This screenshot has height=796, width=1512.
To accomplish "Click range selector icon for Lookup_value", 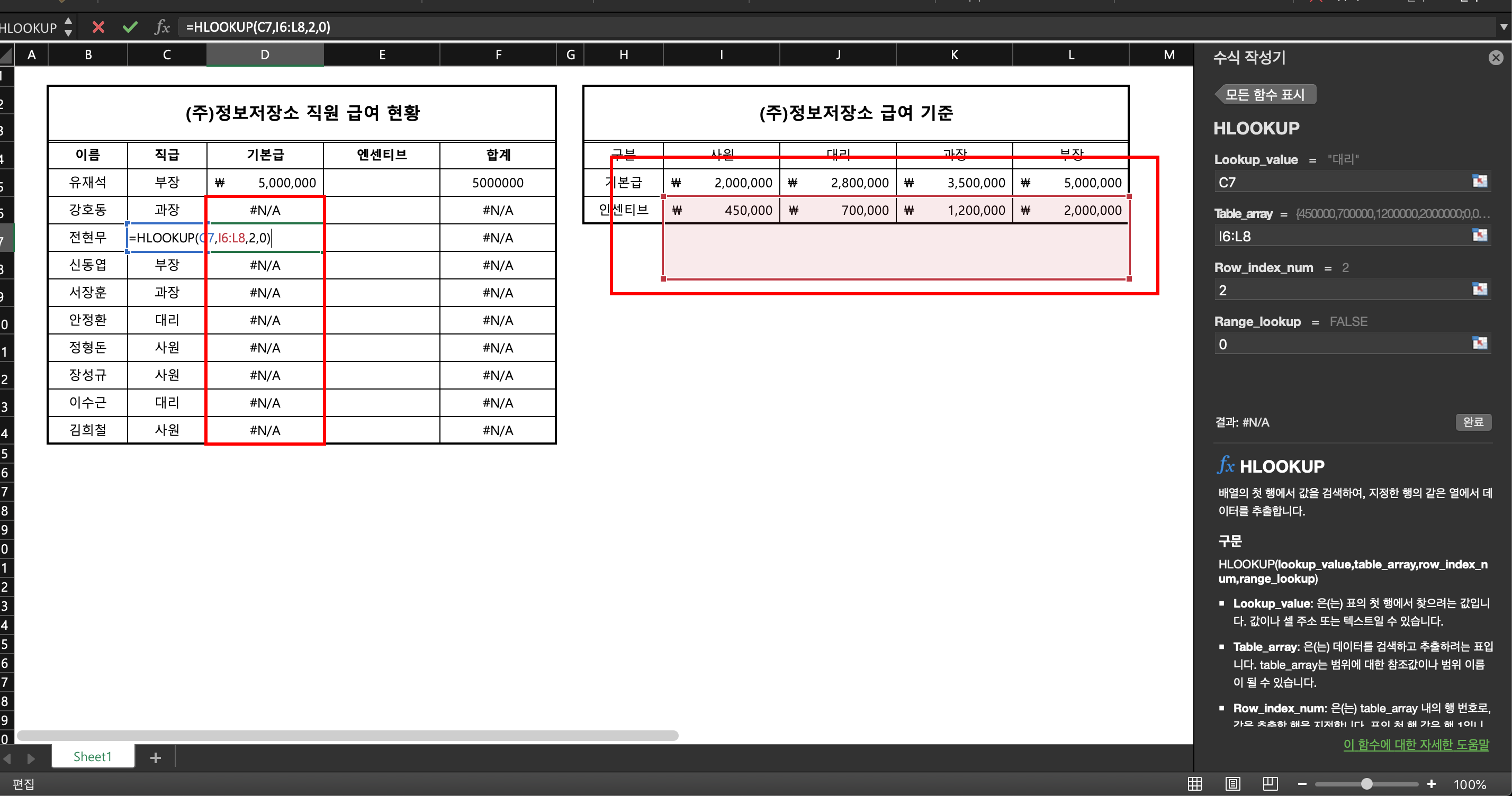I will coord(1479,181).
